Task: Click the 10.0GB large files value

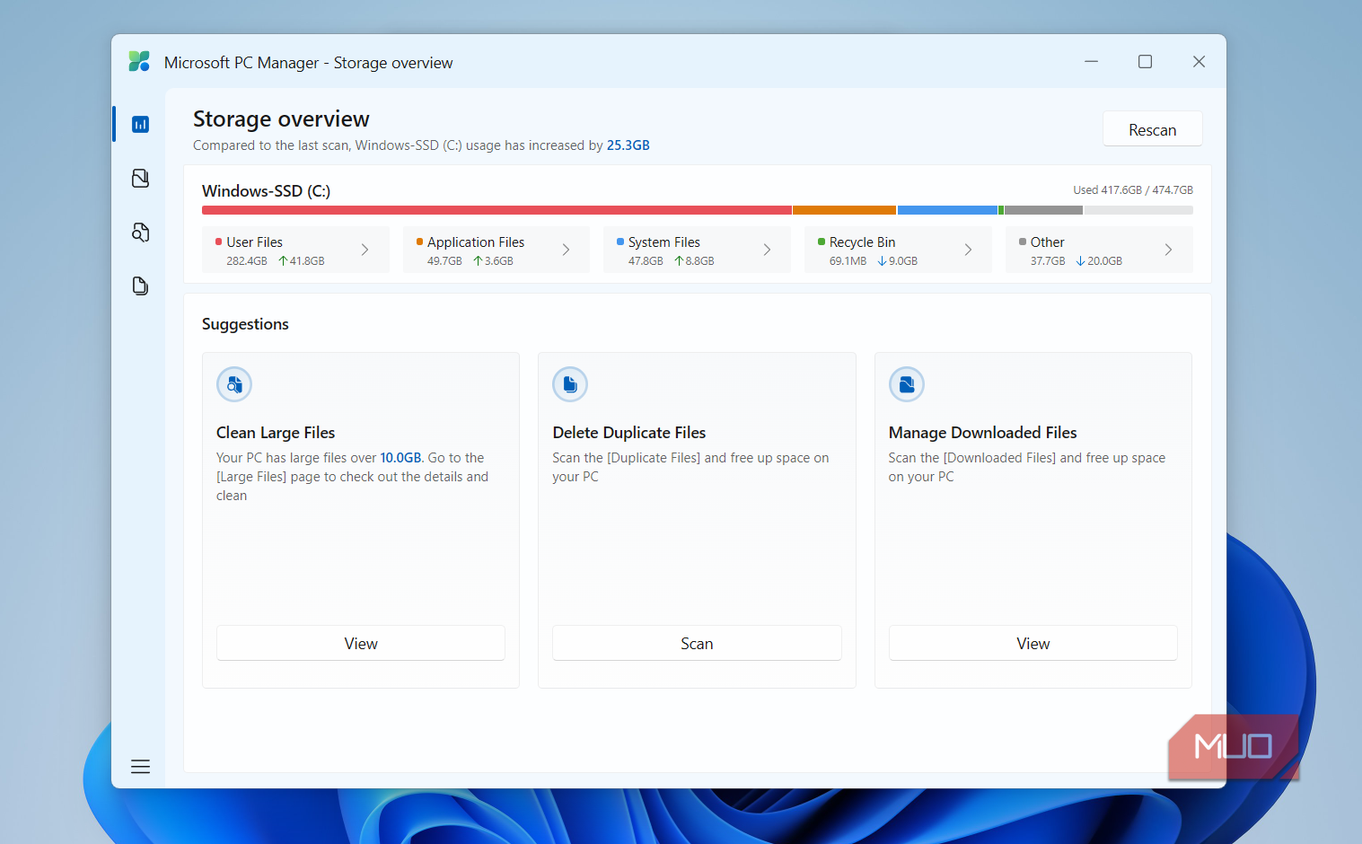Action: coord(401,458)
